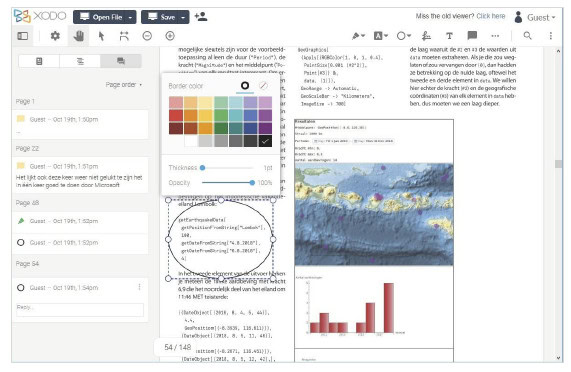Zoom out with the minus icon
The image size is (571, 372).
pos(147,36)
